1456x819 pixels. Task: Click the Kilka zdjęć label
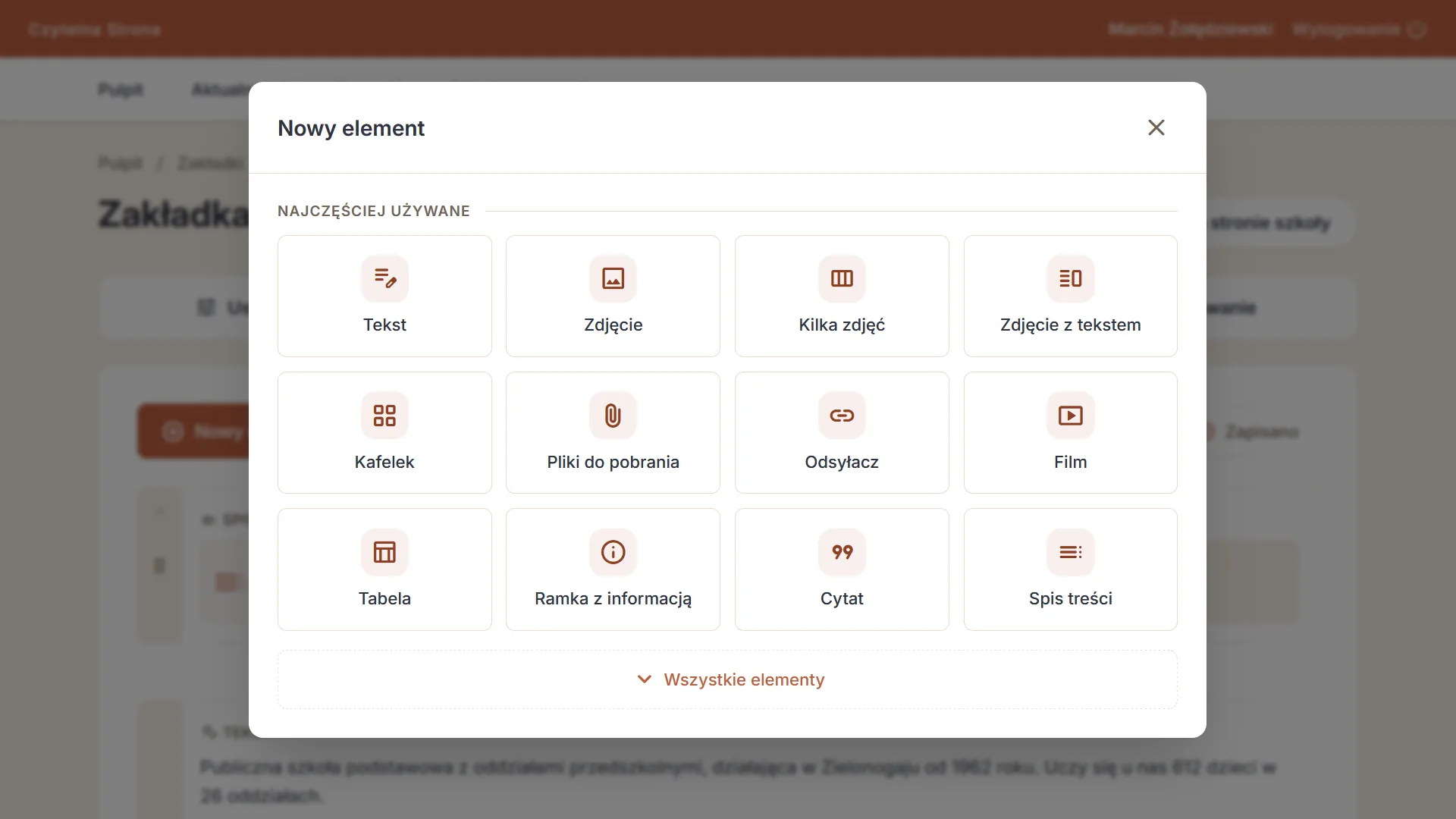click(842, 325)
